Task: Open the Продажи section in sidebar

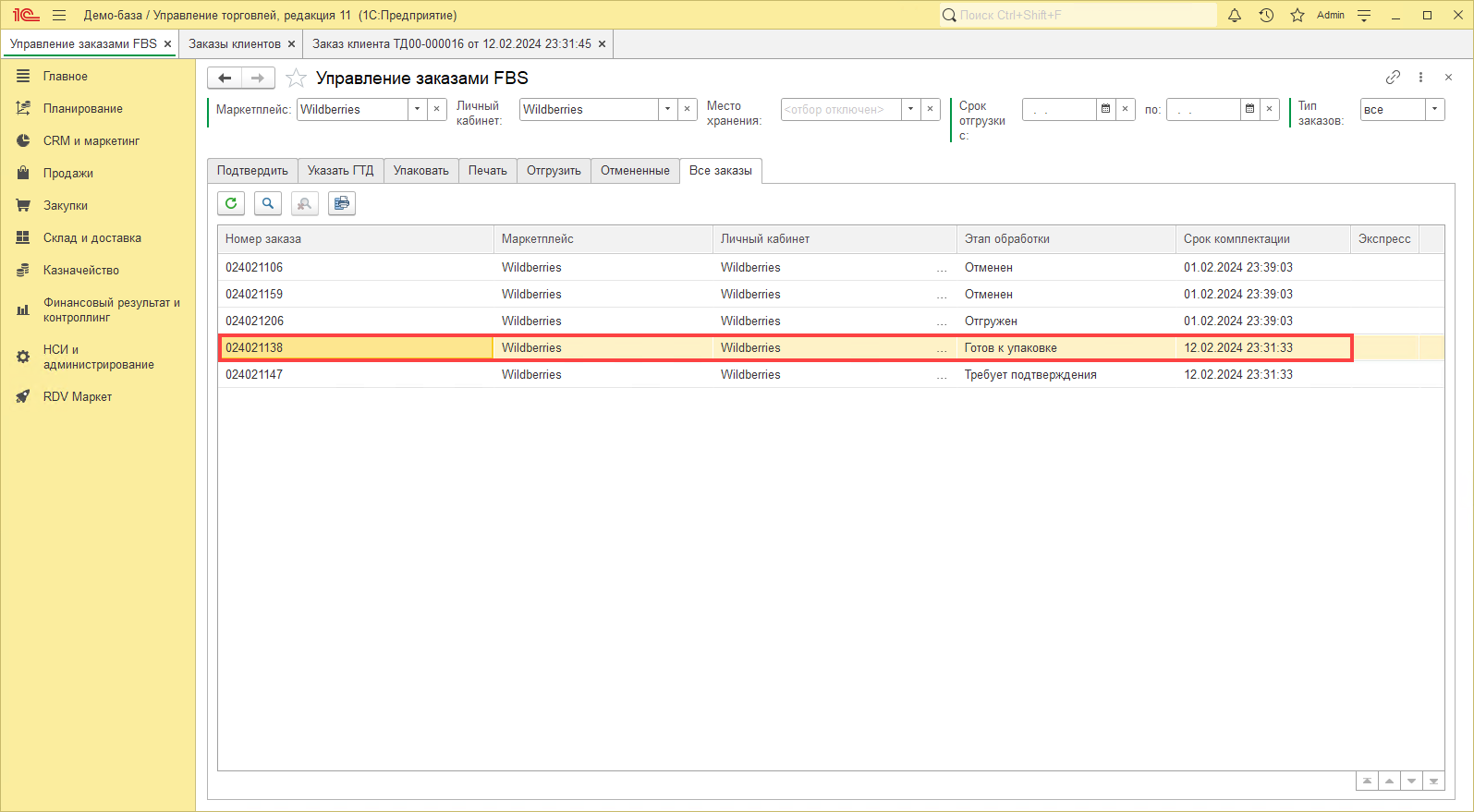Action: tap(68, 174)
